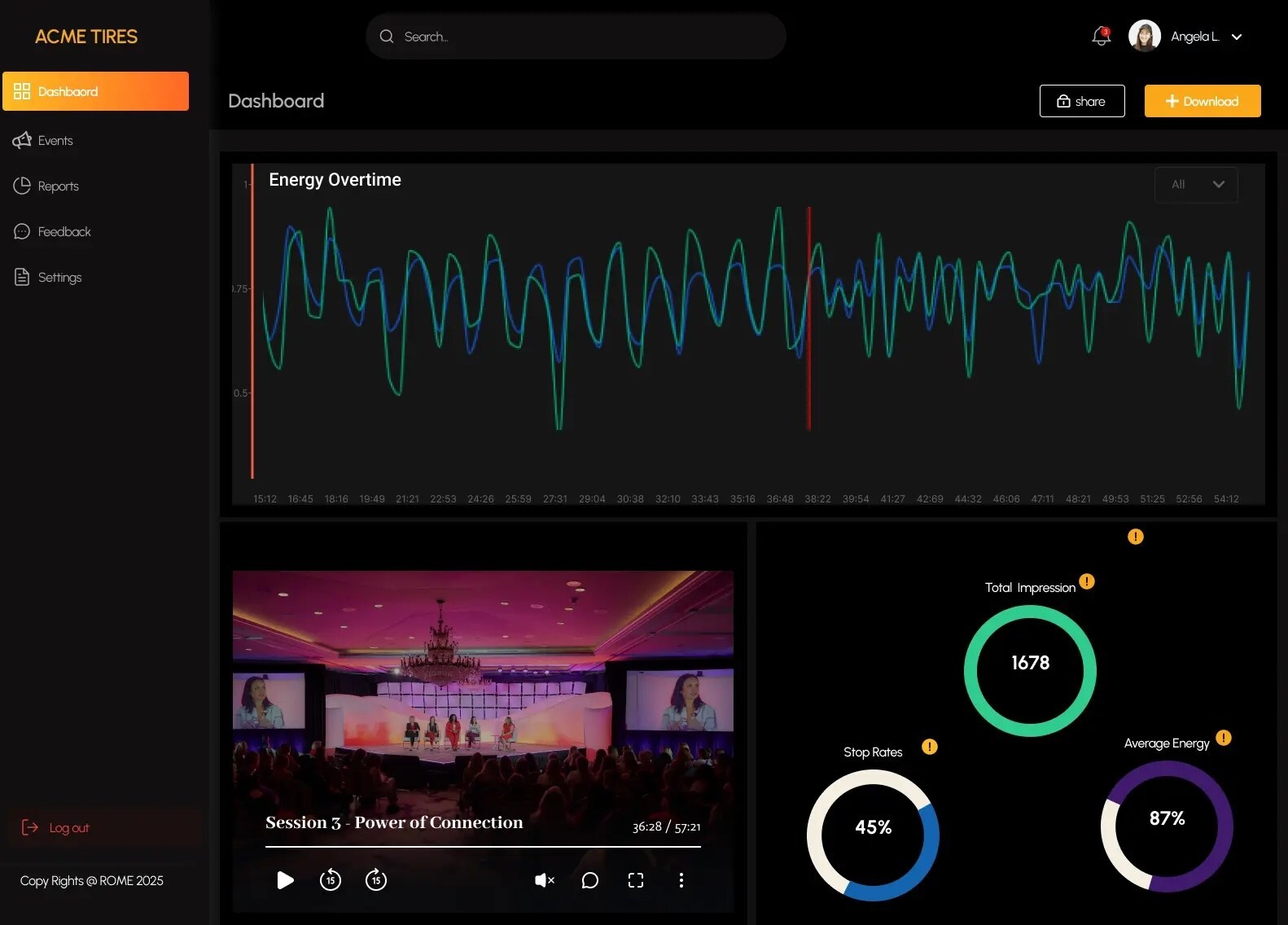Click the 45% Stop Rates ring
The image size is (1288, 925).
click(873, 835)
